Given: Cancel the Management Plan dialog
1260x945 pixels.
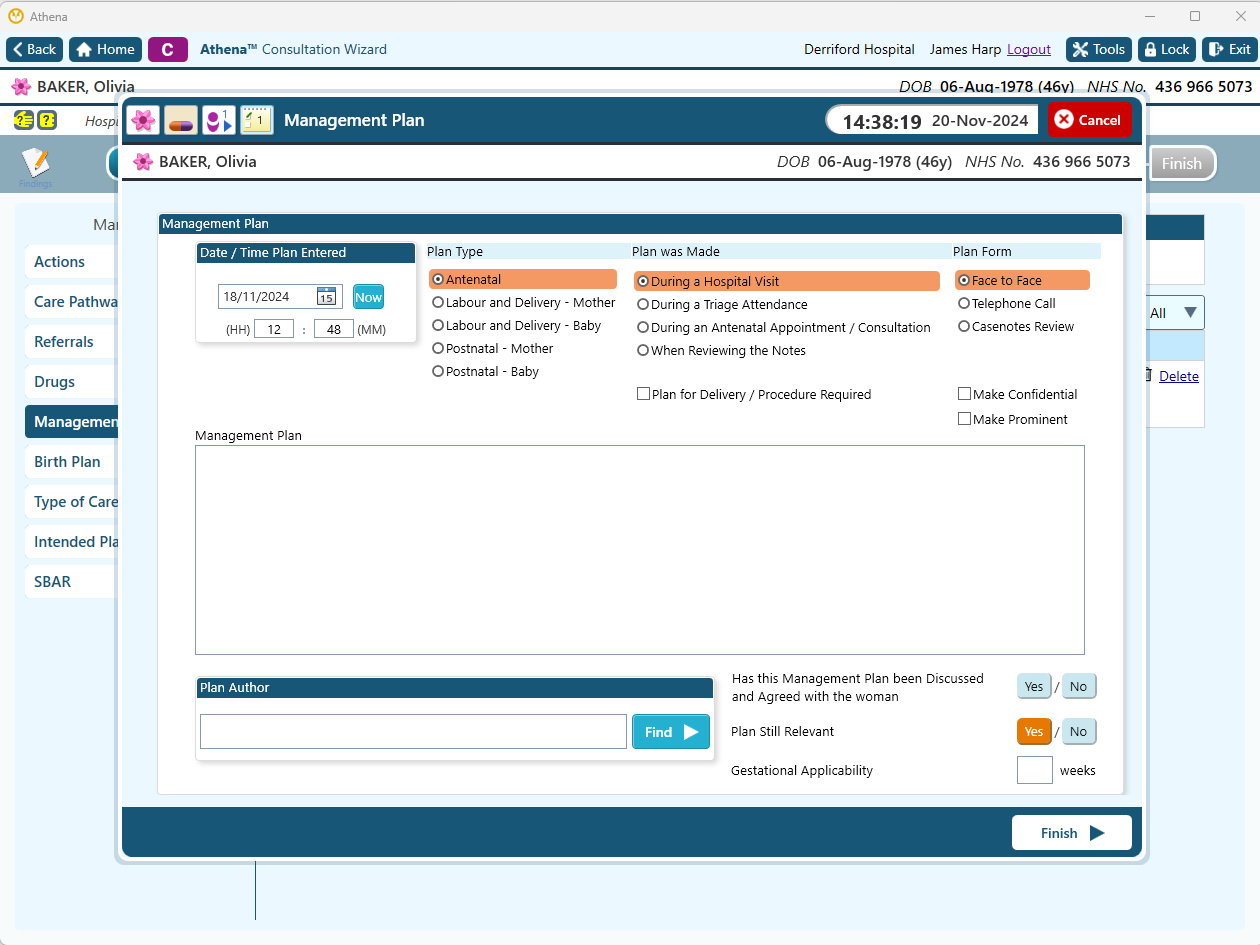Looking at the screenshot, I should coord(1089,120).
